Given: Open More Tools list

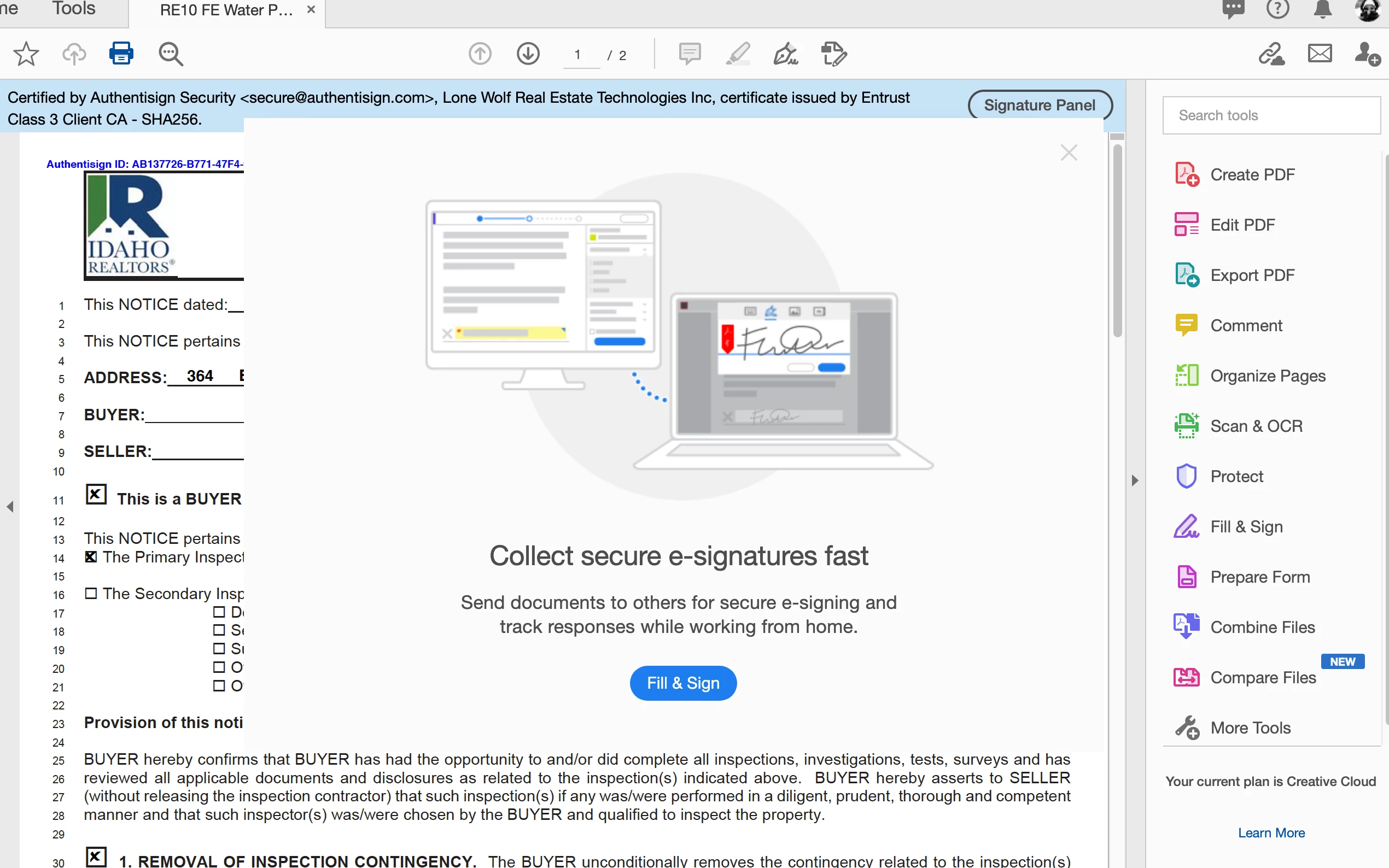Looking at the screenshot, I should pos(1250,728).
